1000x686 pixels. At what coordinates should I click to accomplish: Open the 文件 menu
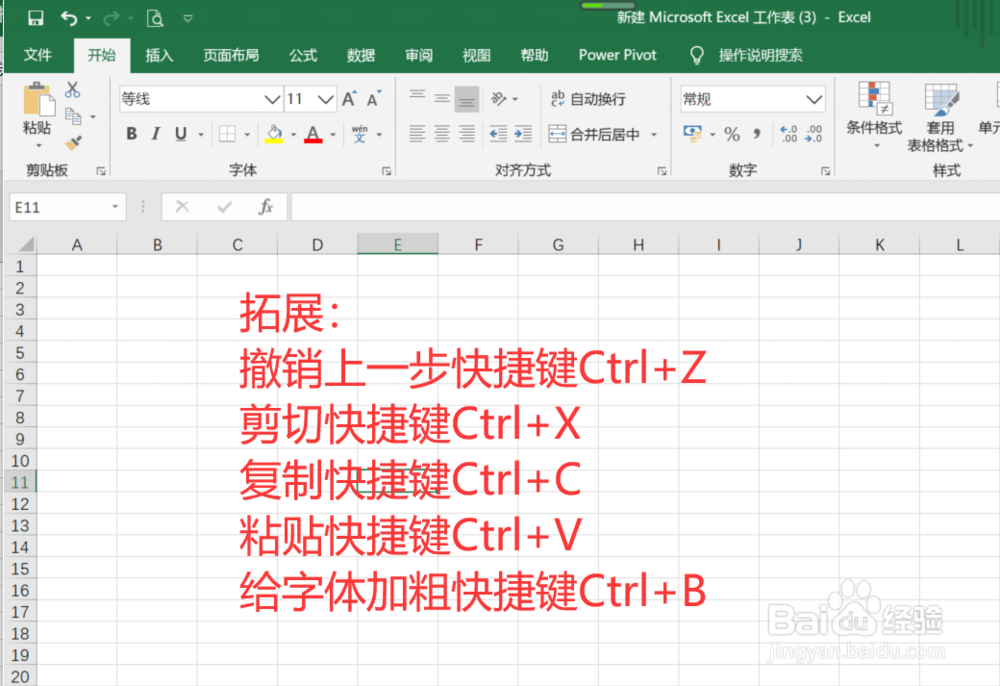coord(39,55)
